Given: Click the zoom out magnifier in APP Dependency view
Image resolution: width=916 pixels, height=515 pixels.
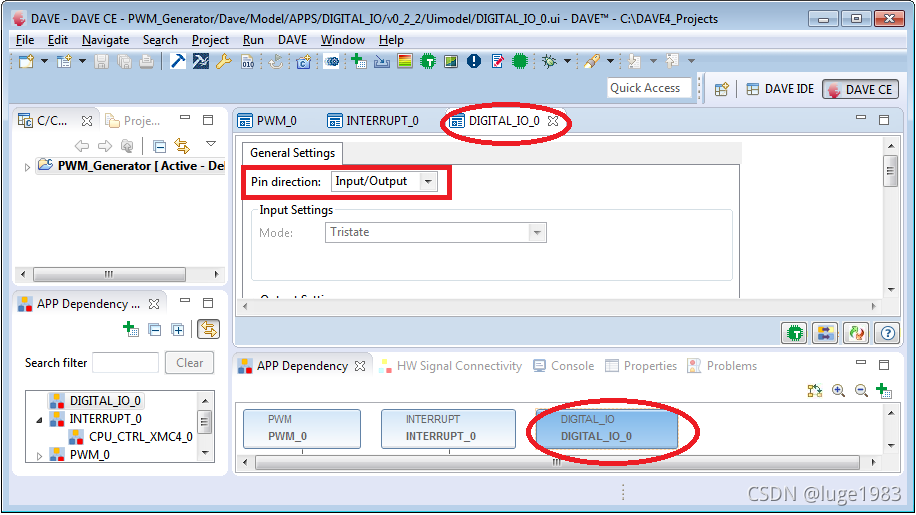Looking at the screenshot, I should pyautogui.click(x=861, y=391).
